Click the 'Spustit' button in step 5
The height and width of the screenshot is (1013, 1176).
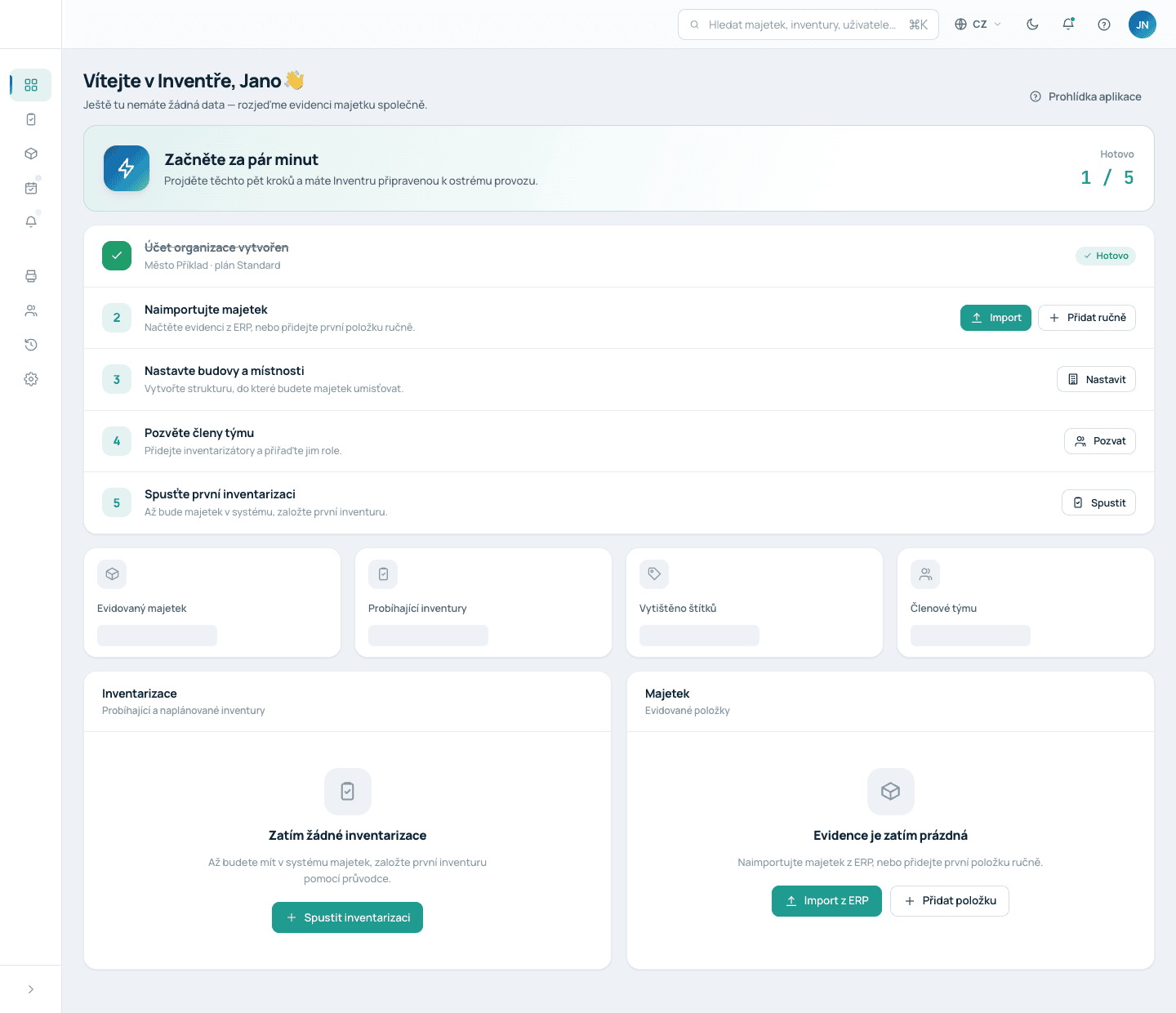1098,502
